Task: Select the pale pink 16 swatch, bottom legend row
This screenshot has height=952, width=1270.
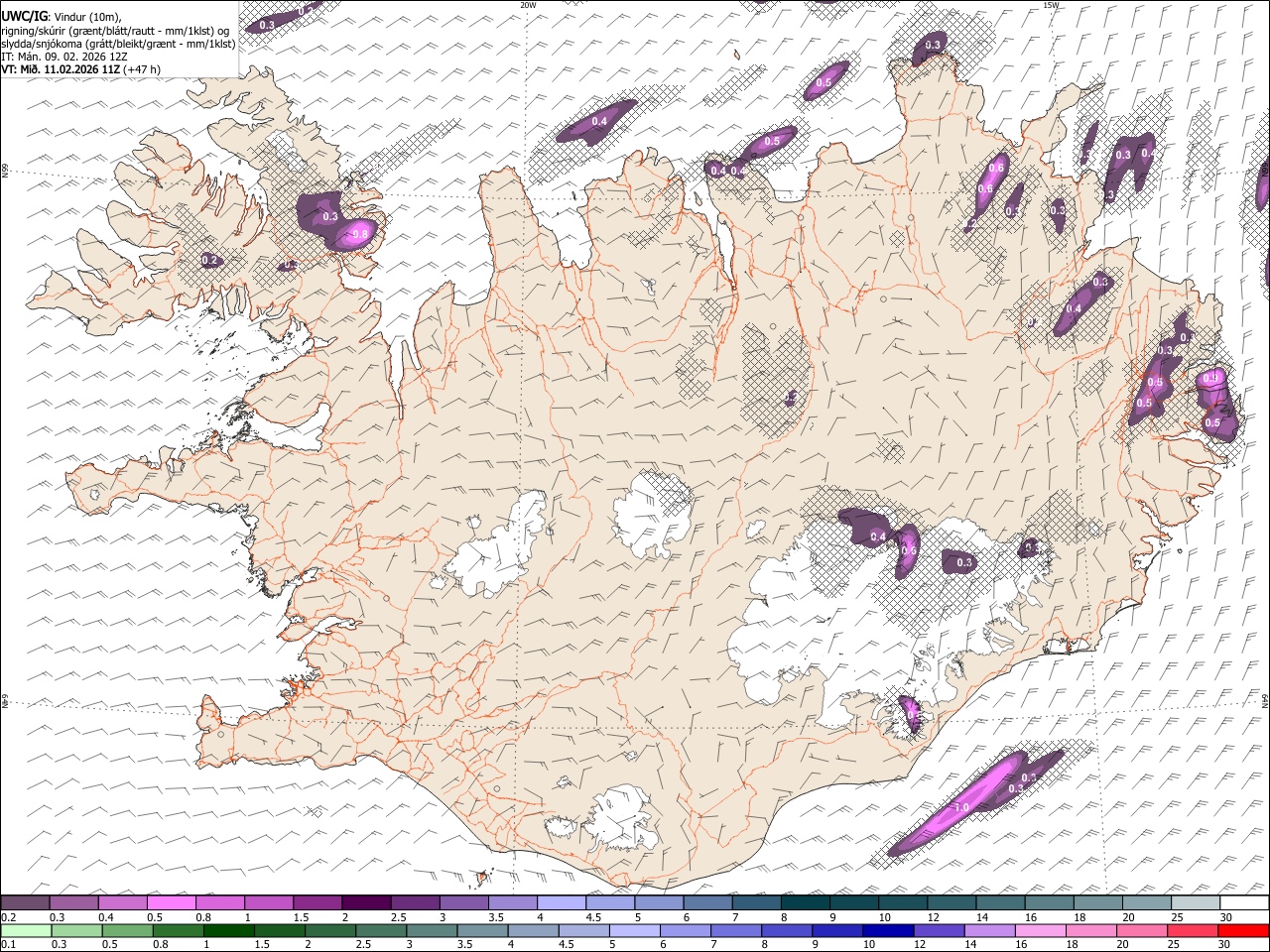Action: click(1040, 930)
